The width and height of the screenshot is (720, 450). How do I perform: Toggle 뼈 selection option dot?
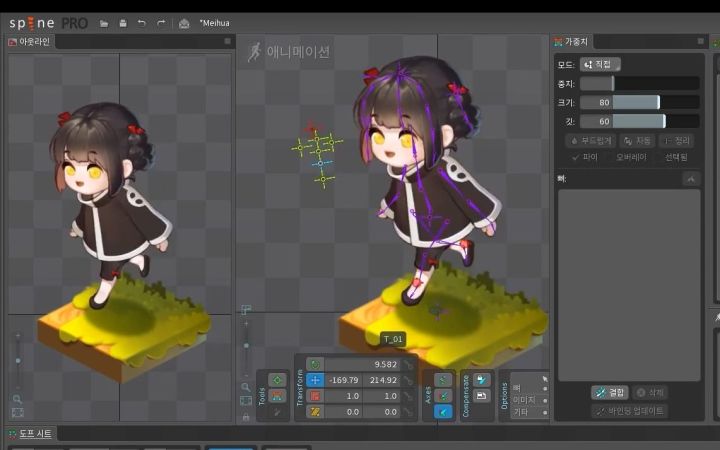coord(545,388)
